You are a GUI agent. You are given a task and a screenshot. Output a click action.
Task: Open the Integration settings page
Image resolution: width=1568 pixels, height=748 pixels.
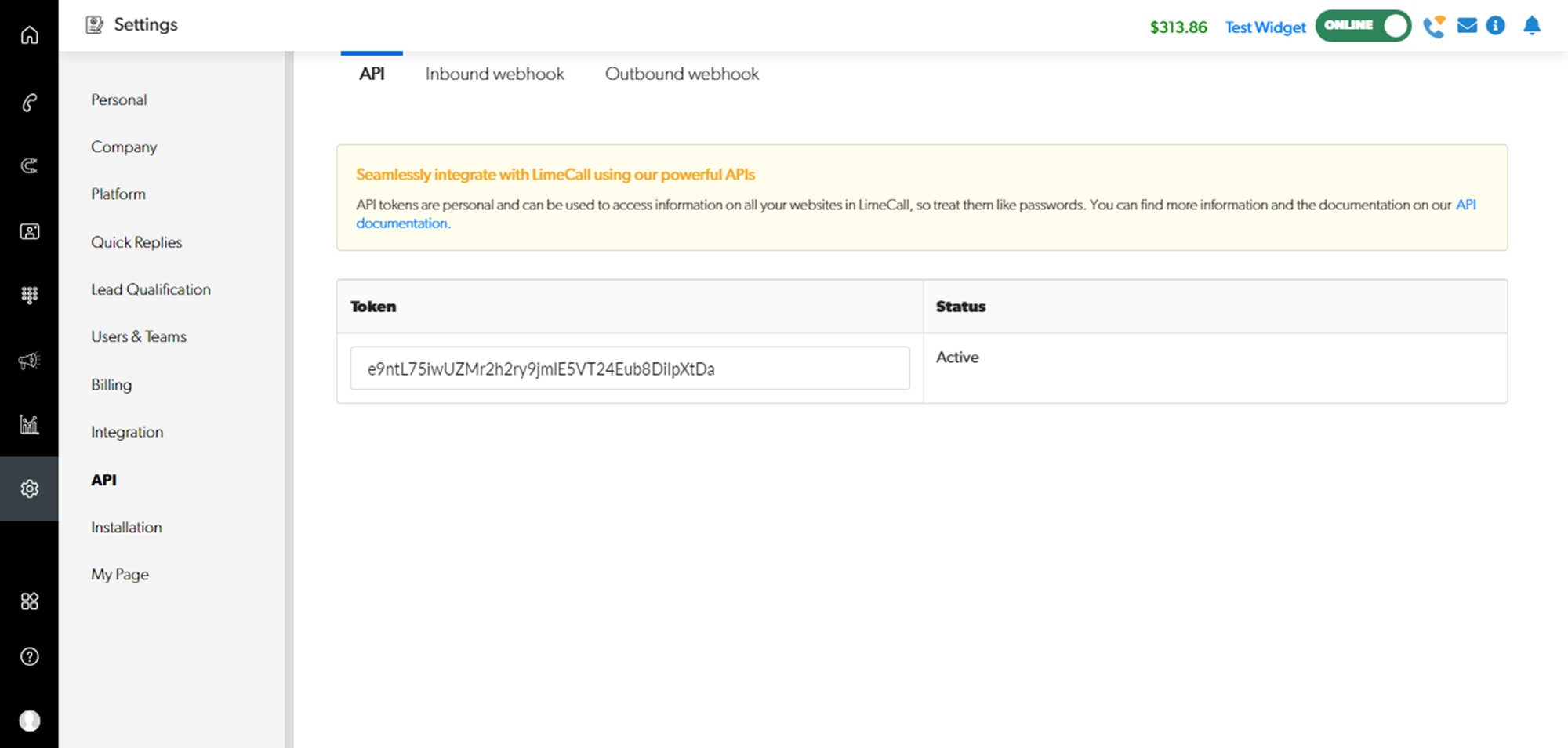coord(127,432)
